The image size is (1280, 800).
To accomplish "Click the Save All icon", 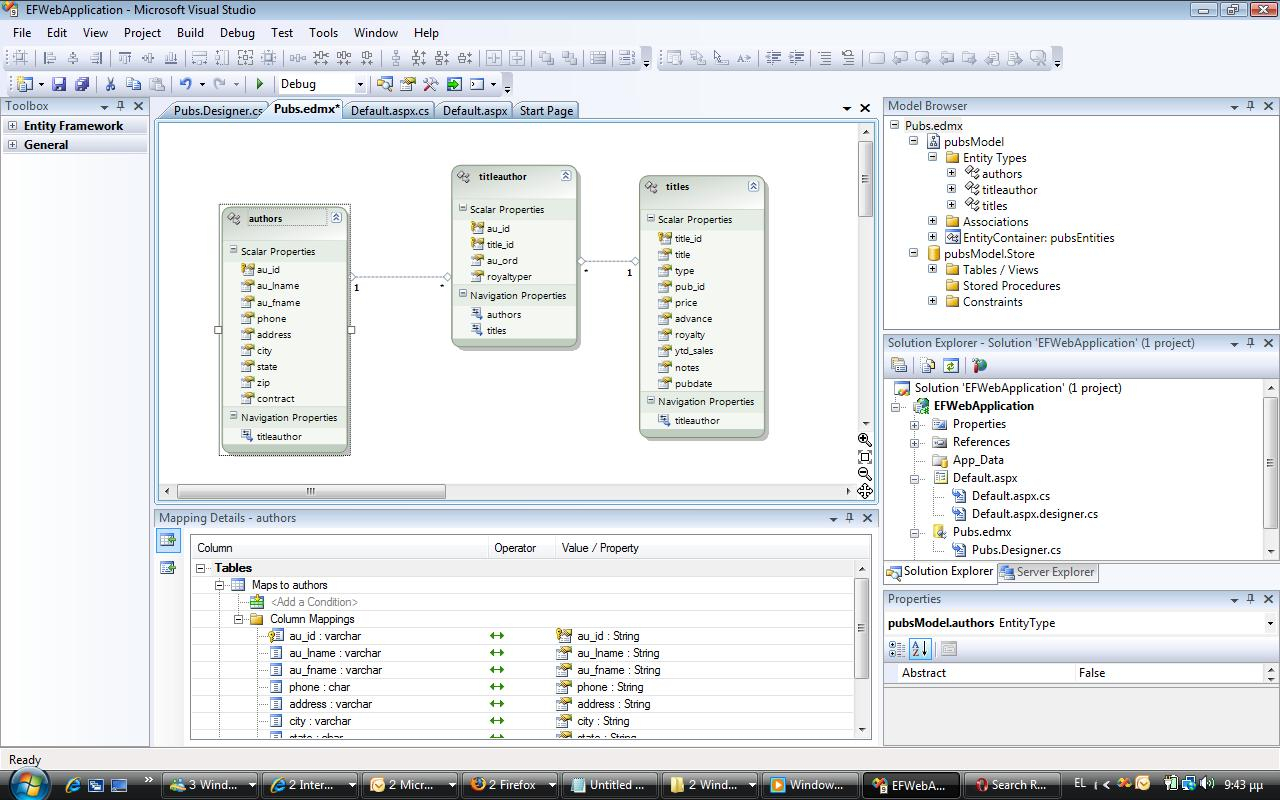I will click(x=82, y=85).
